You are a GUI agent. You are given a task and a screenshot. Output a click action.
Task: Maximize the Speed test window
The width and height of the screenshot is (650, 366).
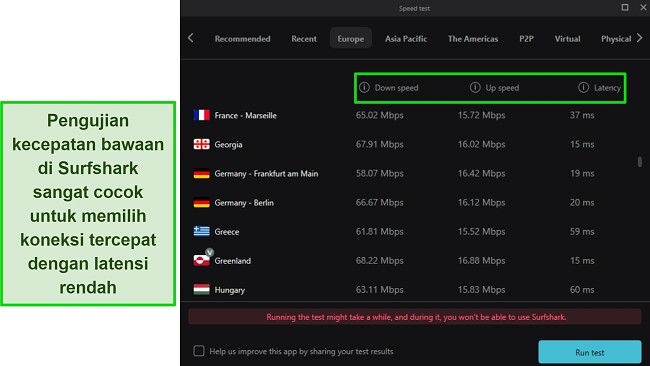pyautogui.click(x=625, y=7)
